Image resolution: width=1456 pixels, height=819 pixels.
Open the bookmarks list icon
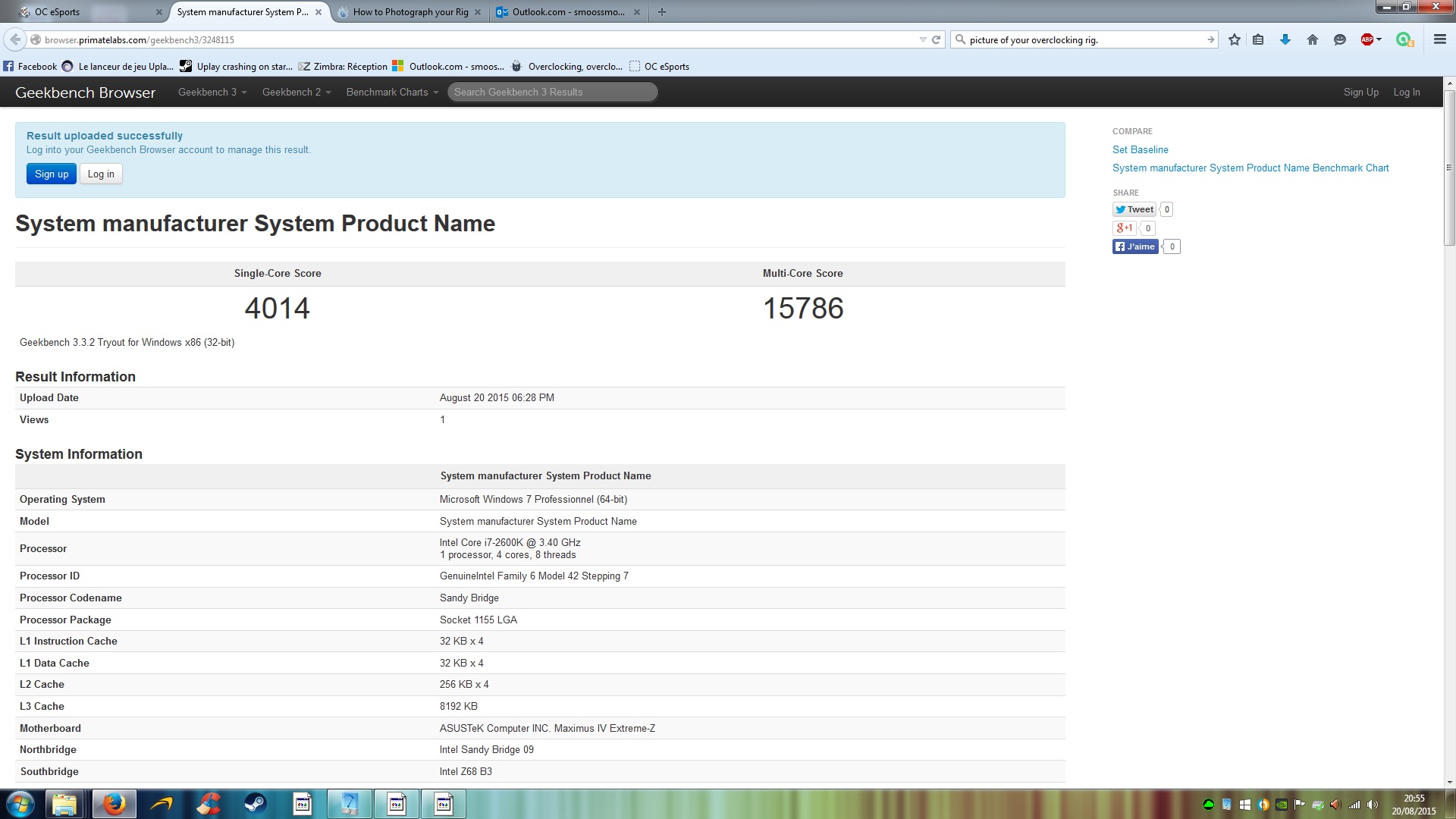[1258, 39]
